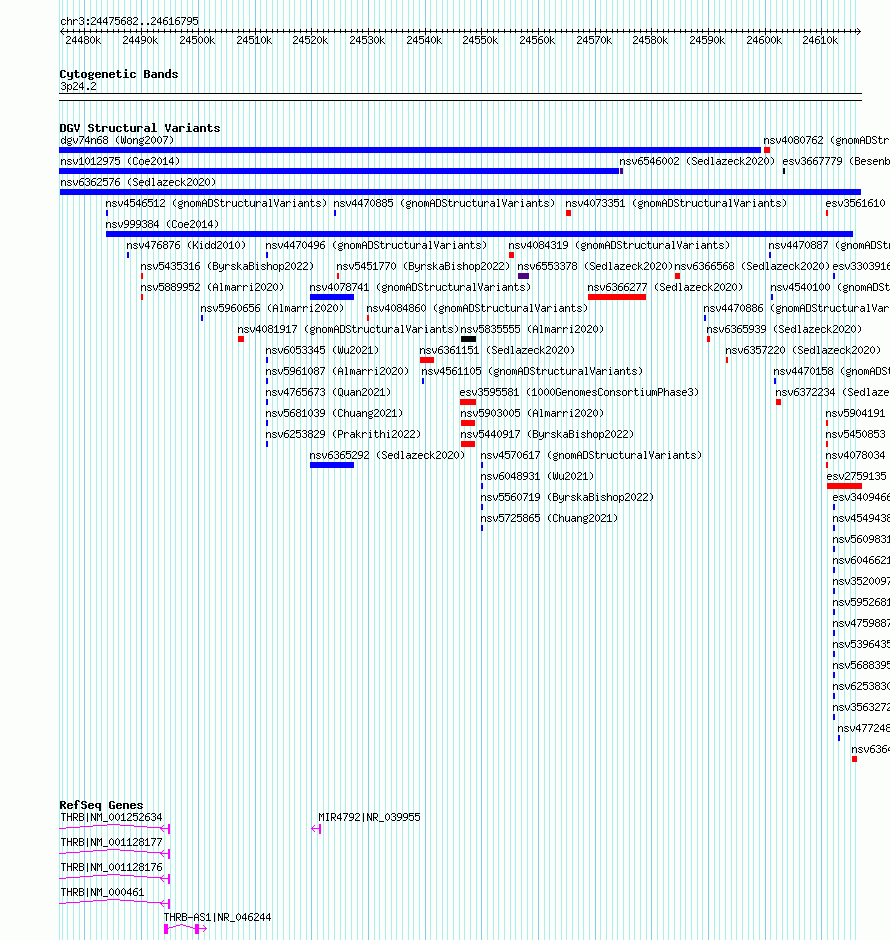This screenshot has width=890, height=940.
Task: Click the 3p24.2 cytogenetic band label
Action: (x=79, y=86)
